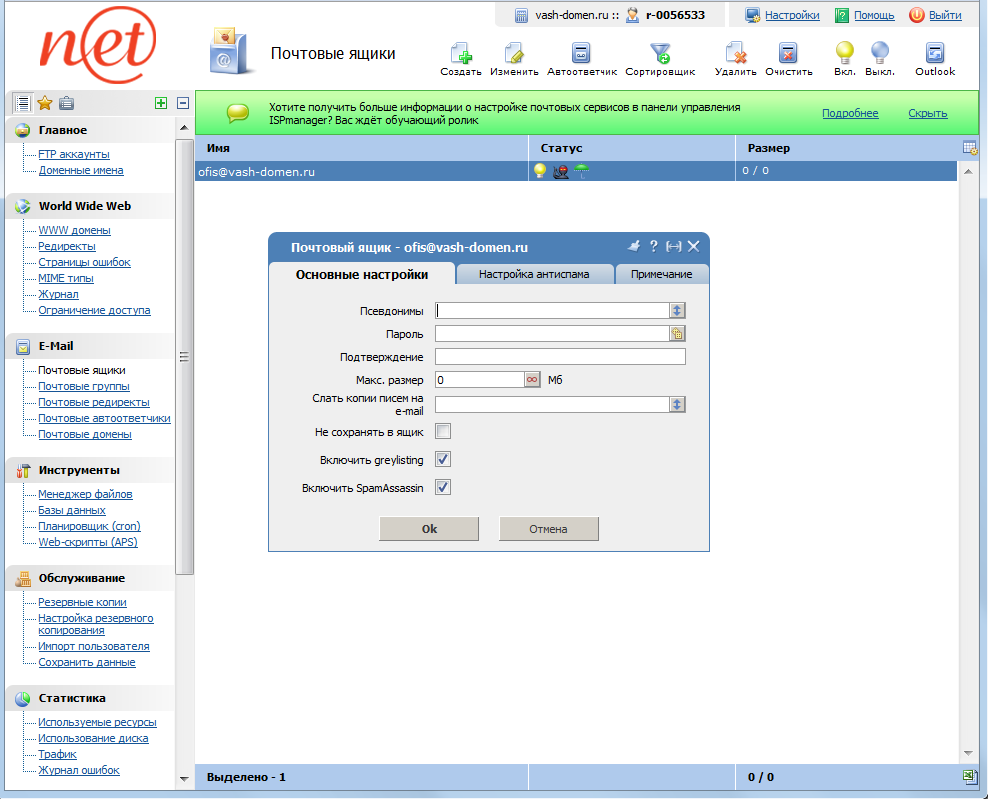The height and width of the screenshot is (799, 988).
Task: Disable the Включить SpamAssassin checkbox
Action: [440, 487]
